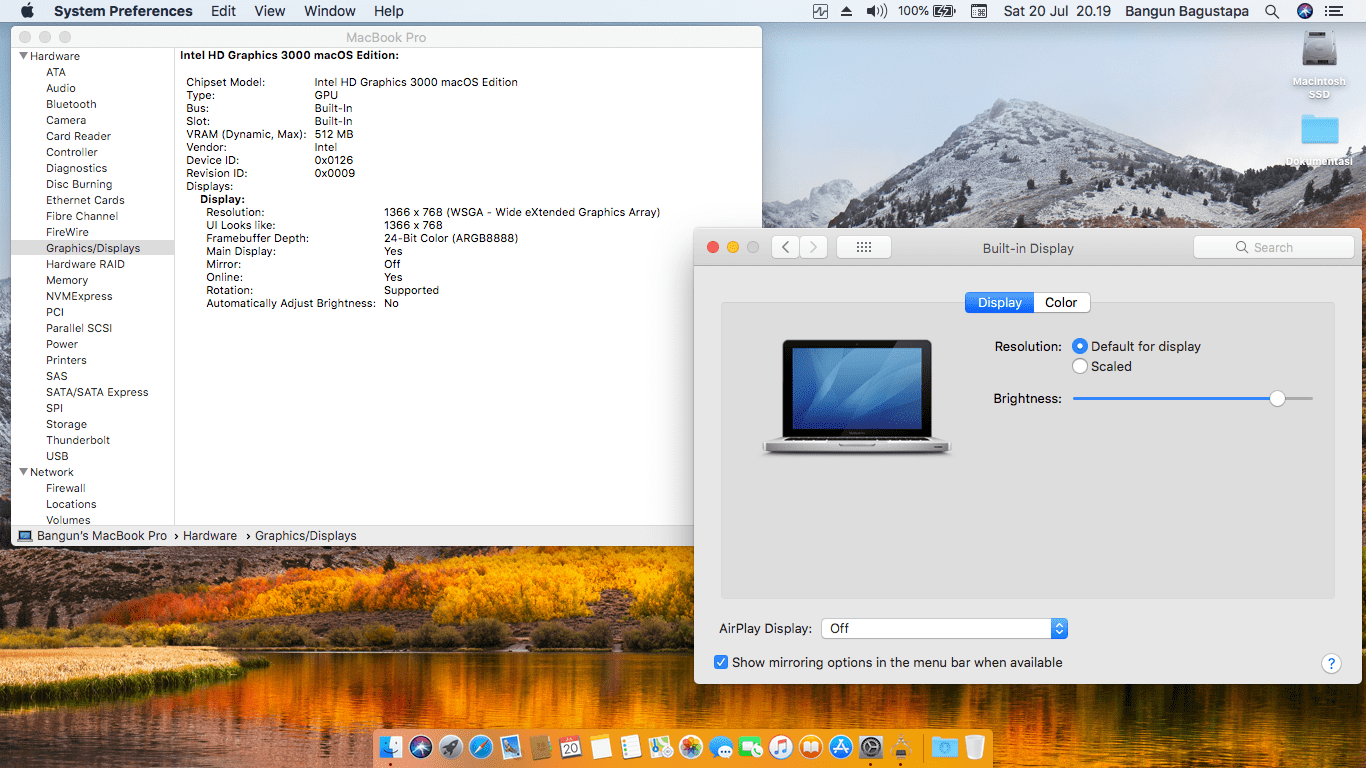Viewport: 1366px width, 768px height.
Task: Select Power in hardware list
Action: point(62,344)
